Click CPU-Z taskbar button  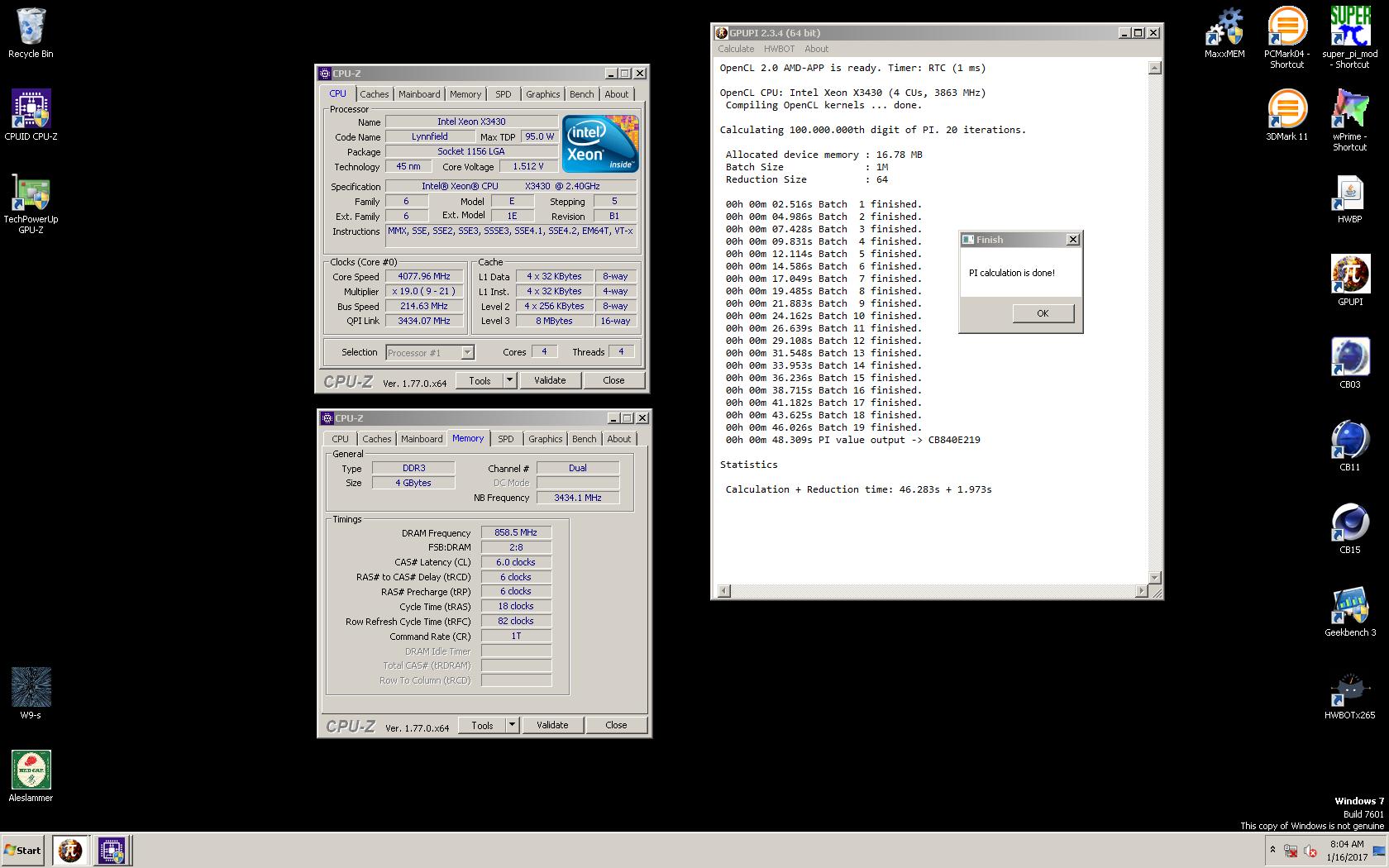point(112,850)
